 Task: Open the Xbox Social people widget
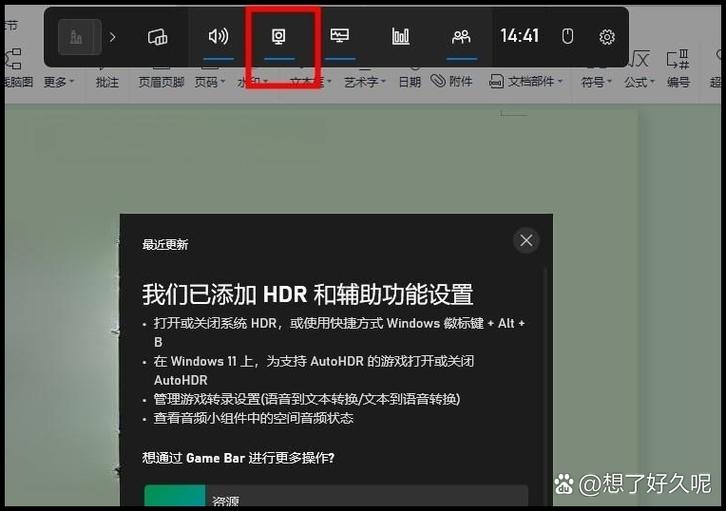point(461,37)
